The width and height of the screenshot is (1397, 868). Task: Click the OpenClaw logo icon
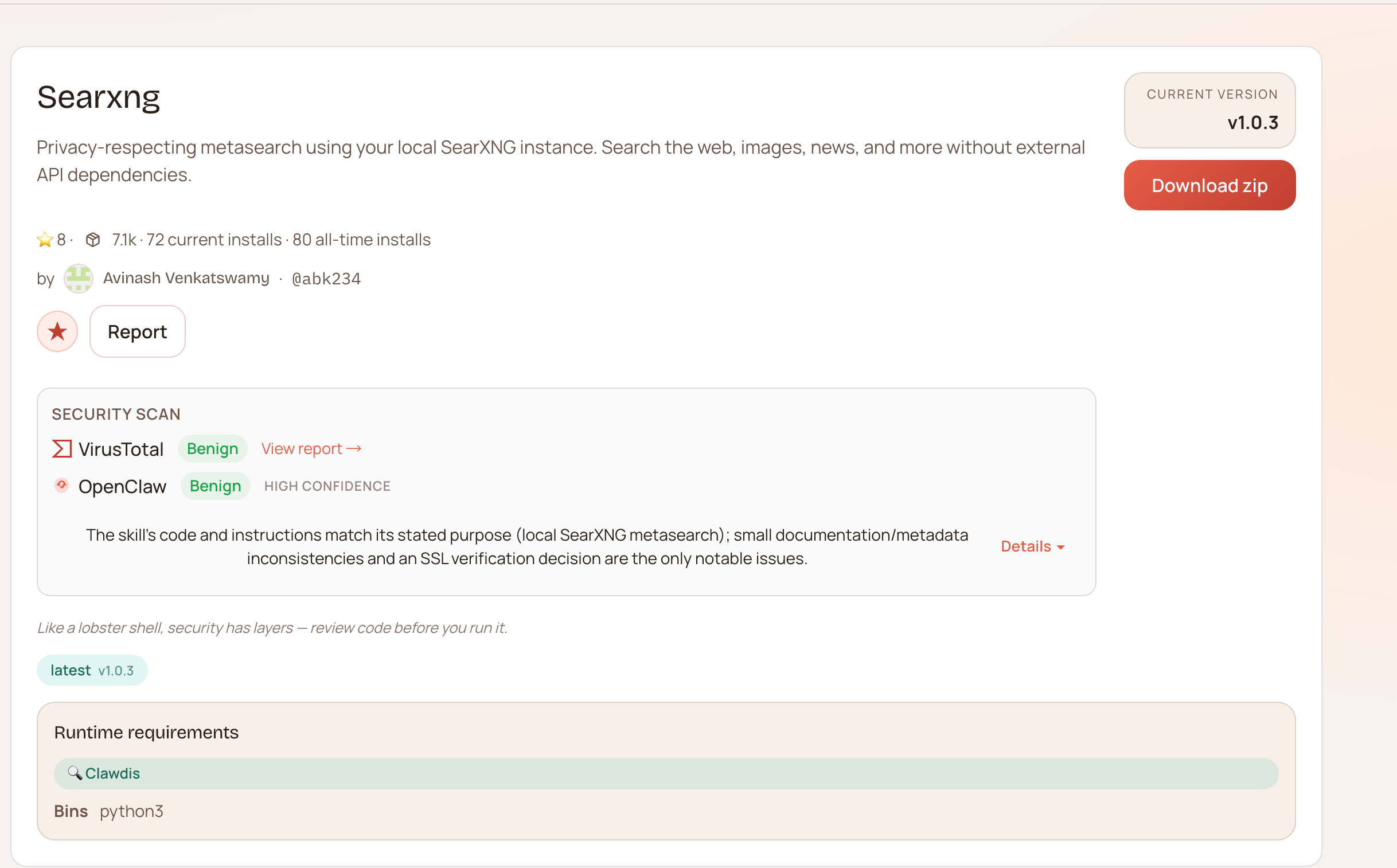[x=61, y=486]
